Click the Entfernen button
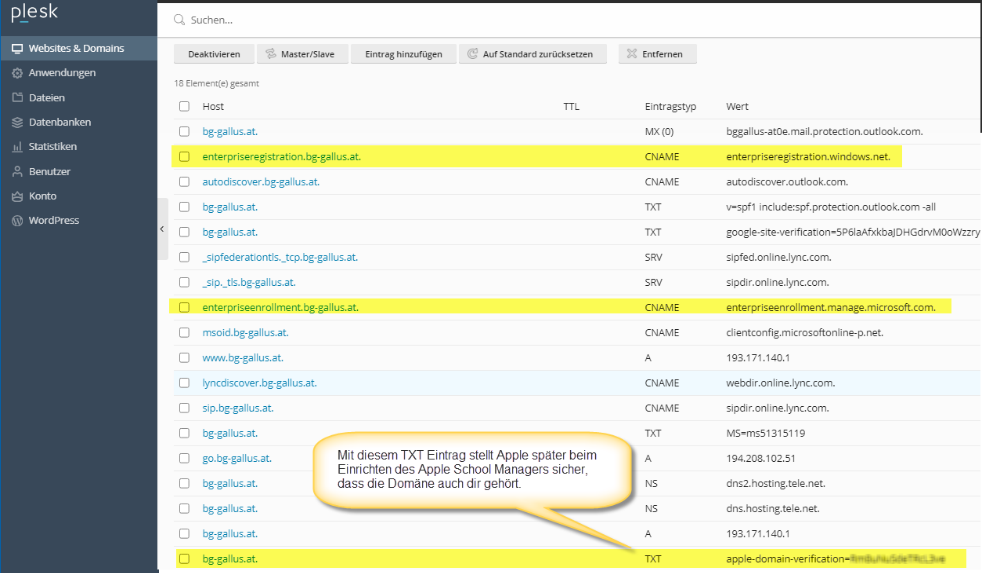The width and height of the screenshot is (982, 573). (x=657, y=54)
